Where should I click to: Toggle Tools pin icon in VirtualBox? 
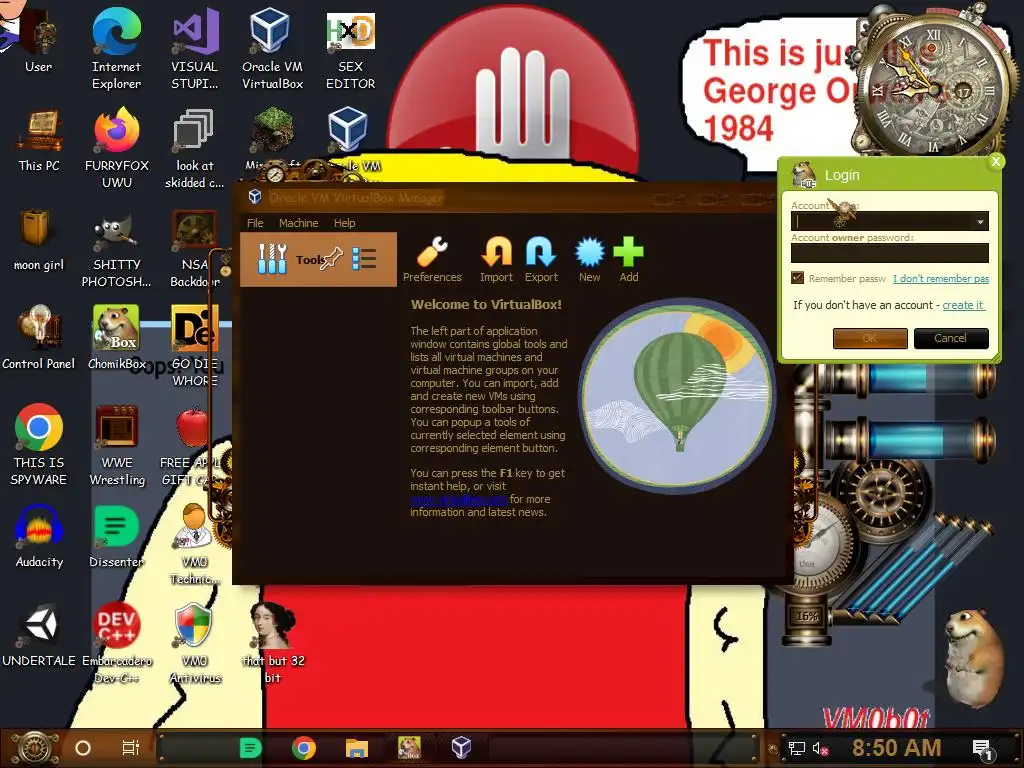(x=332, y=259)
